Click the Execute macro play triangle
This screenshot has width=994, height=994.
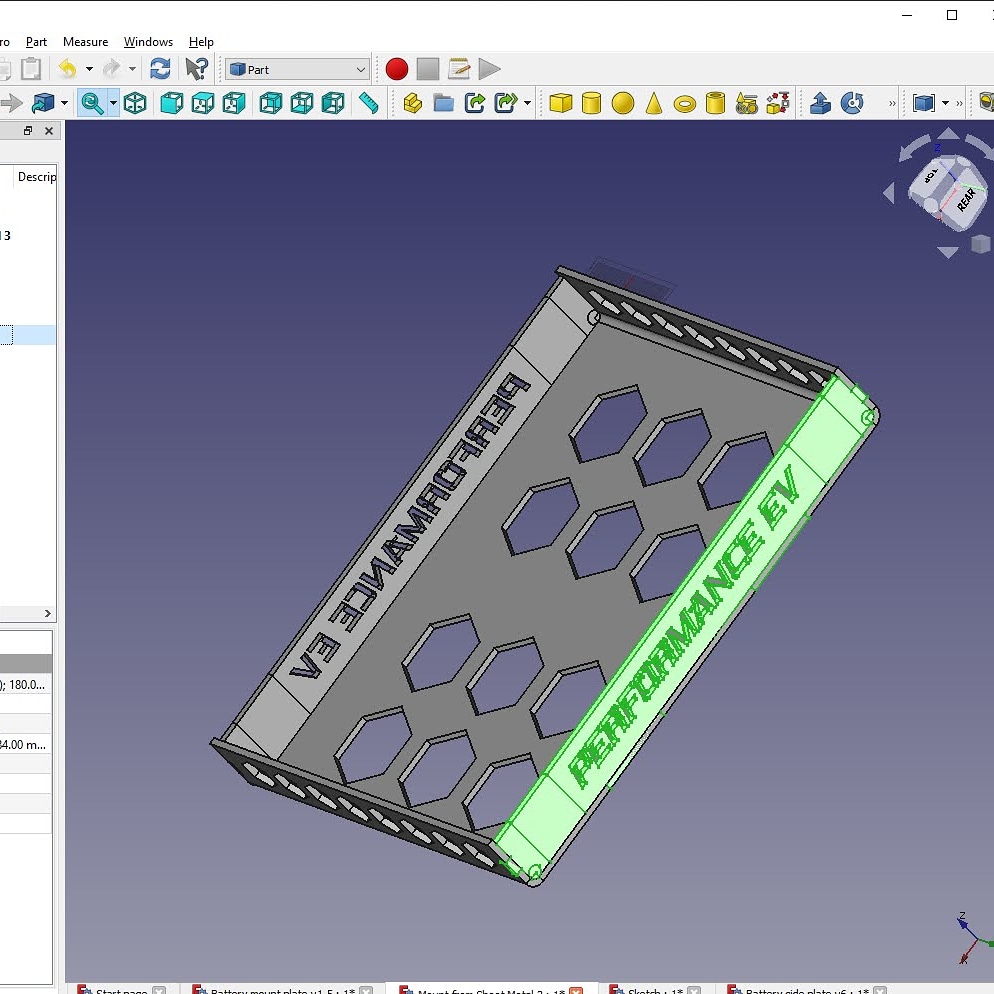489,69
